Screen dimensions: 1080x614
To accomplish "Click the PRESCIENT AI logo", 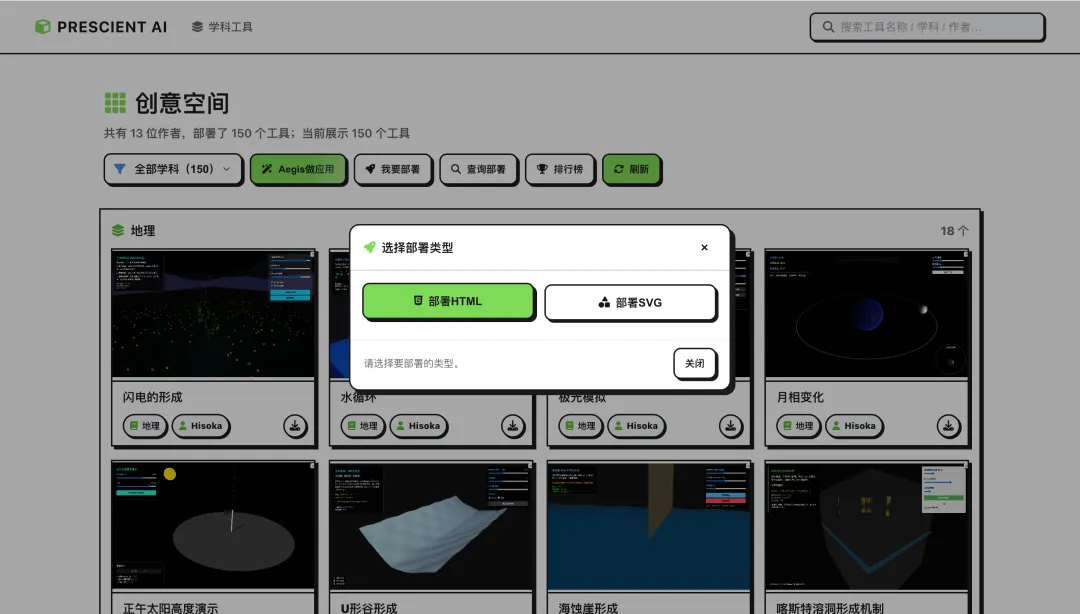I will click(101, 27).
